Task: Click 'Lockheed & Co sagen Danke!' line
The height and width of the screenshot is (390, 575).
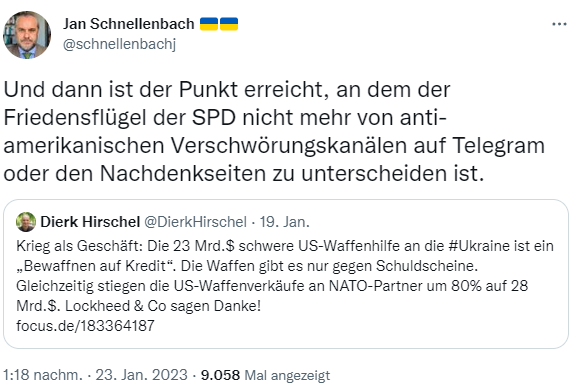Action: (x=163, y=306)
